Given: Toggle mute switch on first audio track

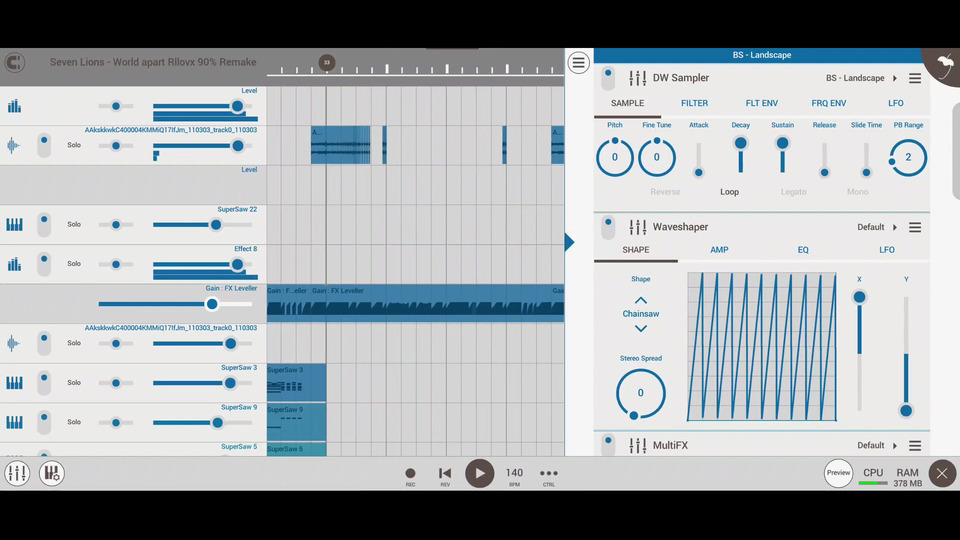Looking at the screenshot, I should [44, 146].
